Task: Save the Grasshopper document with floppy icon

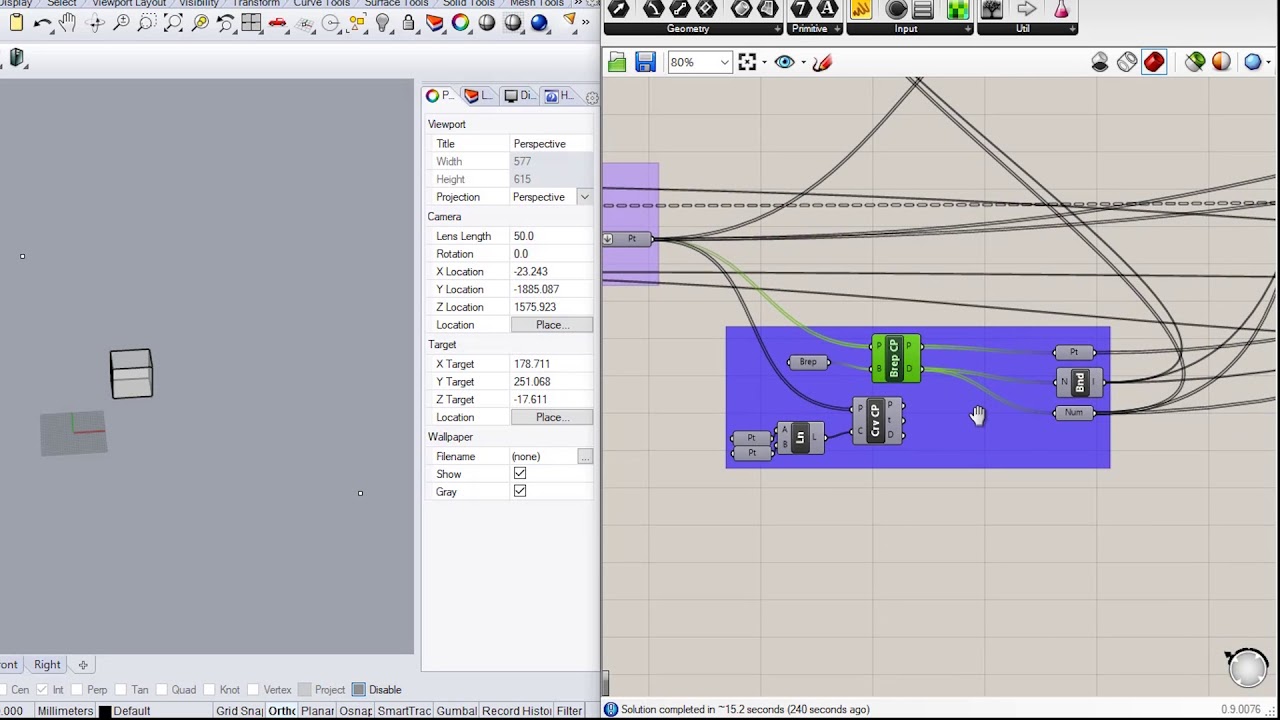Action: tap(645, 62)
